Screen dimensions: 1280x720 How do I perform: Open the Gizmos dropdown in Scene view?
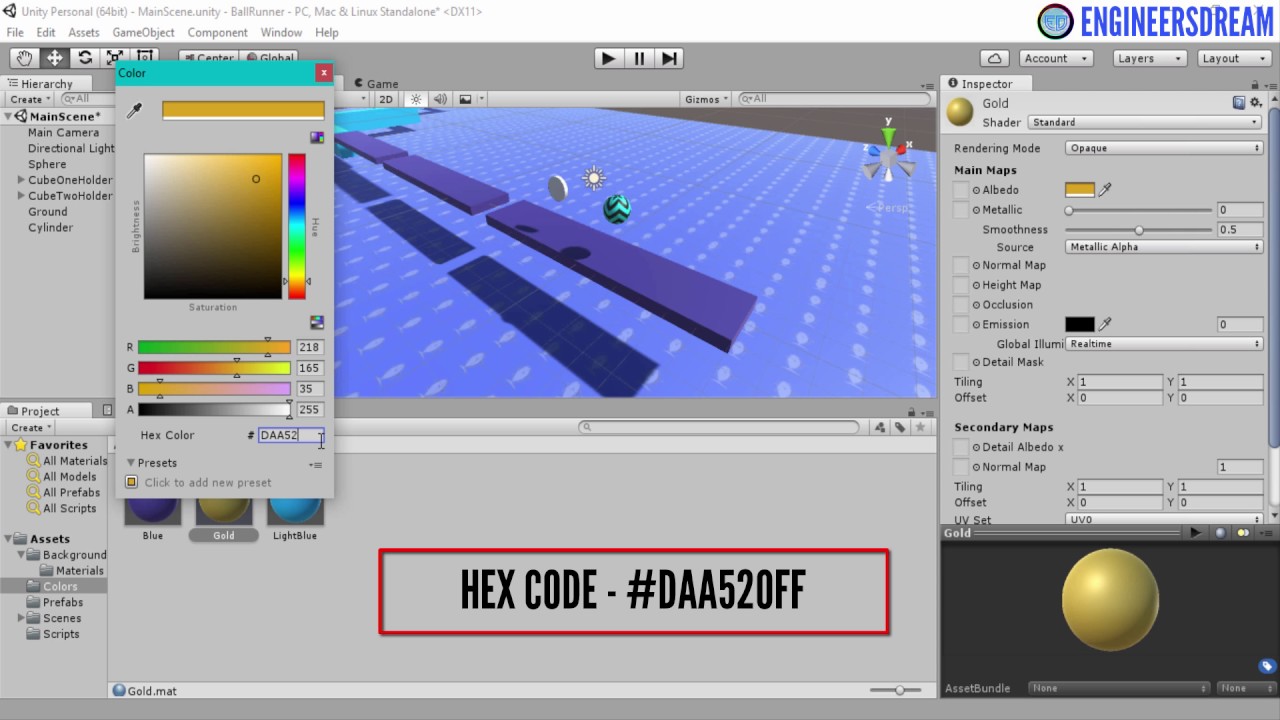coord(707,99)
